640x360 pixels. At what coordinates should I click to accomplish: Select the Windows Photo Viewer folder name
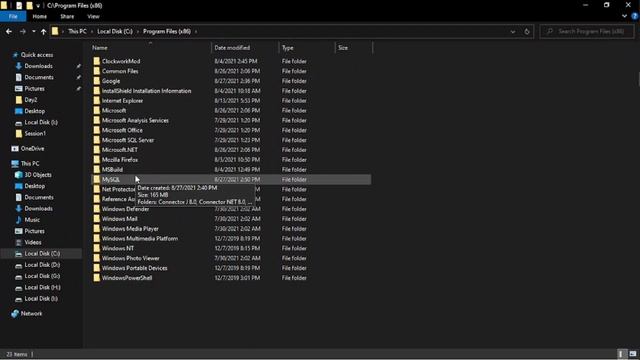tap(131, 258)
